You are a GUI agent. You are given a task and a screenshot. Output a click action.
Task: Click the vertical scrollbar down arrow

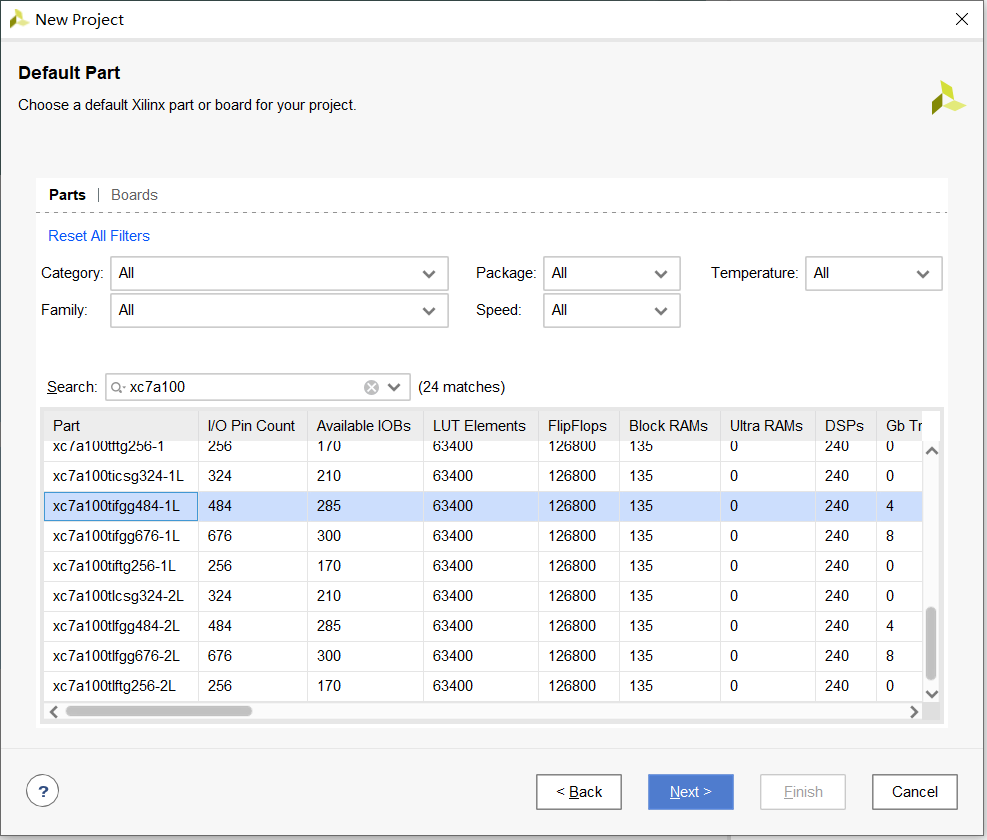[x=932, y=694]
